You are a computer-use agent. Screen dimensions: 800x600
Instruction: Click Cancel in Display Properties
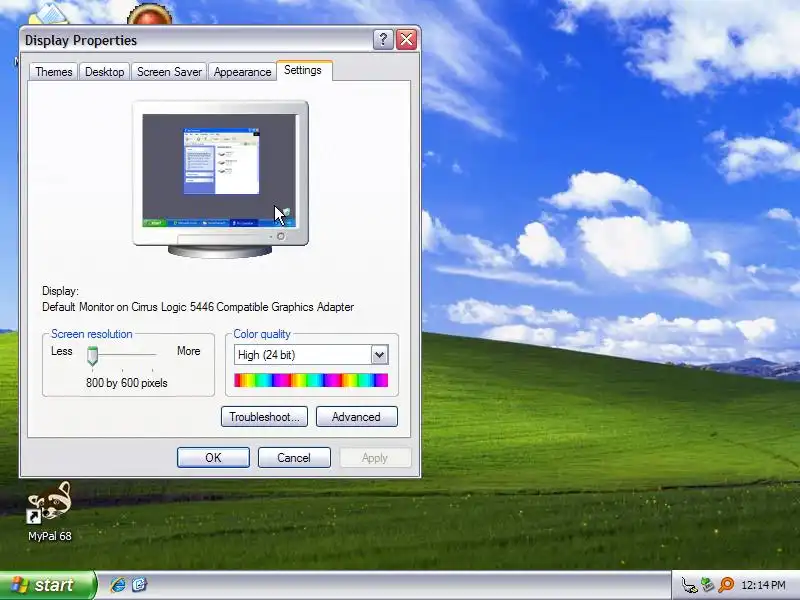(x=294, y=458)
